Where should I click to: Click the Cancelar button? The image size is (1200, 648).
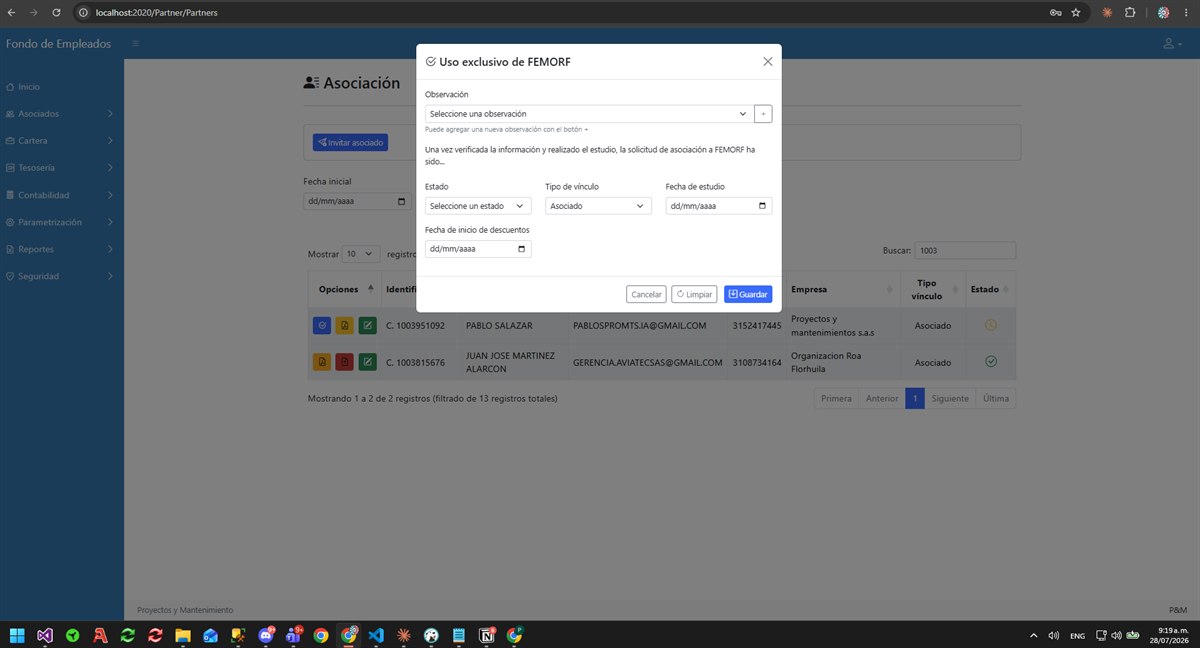coord(646,295)
